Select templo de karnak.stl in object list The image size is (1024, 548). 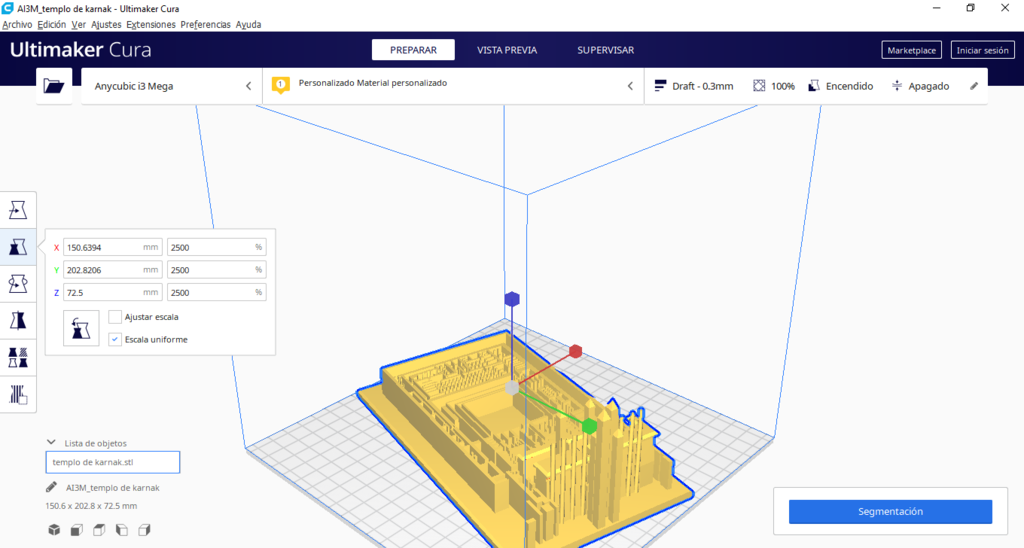click(x=112, y=462)
